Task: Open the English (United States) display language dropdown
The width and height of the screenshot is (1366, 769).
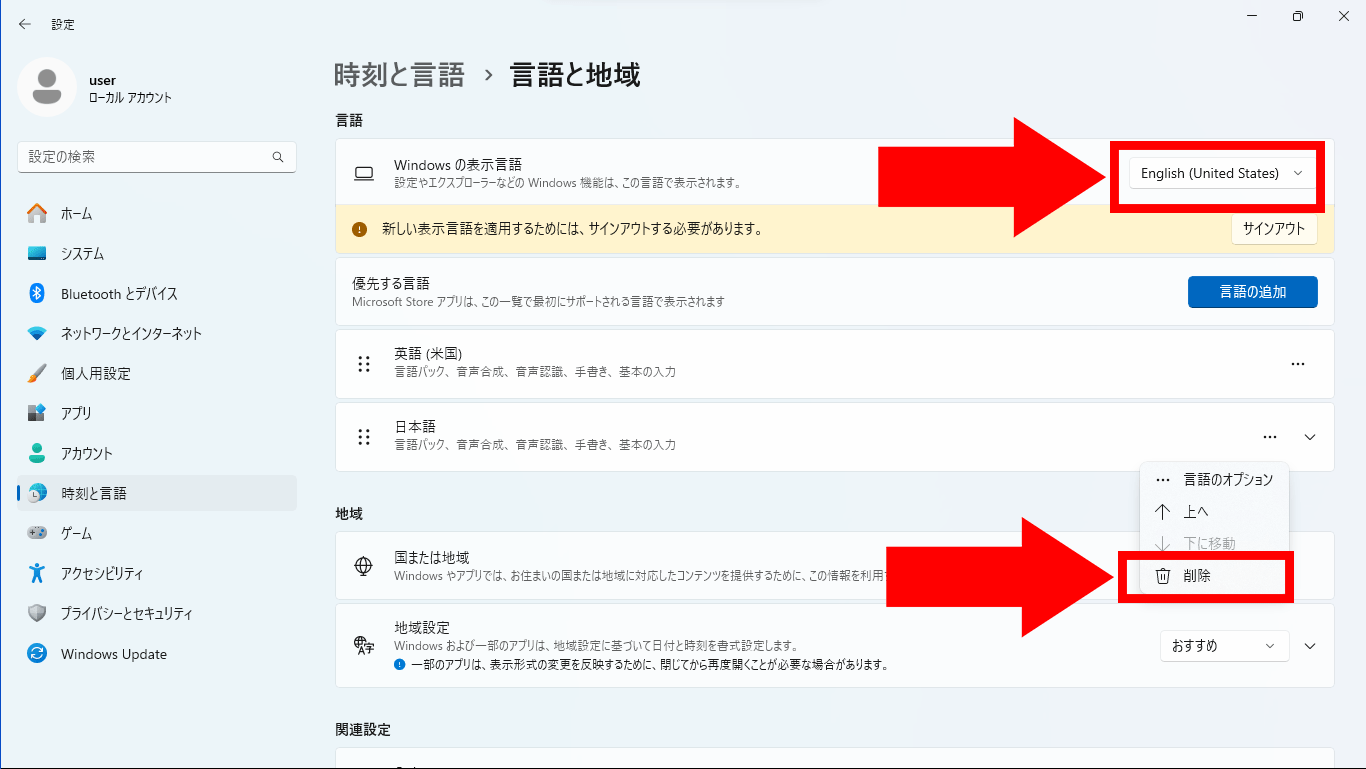Action: tap(1221, 172)
